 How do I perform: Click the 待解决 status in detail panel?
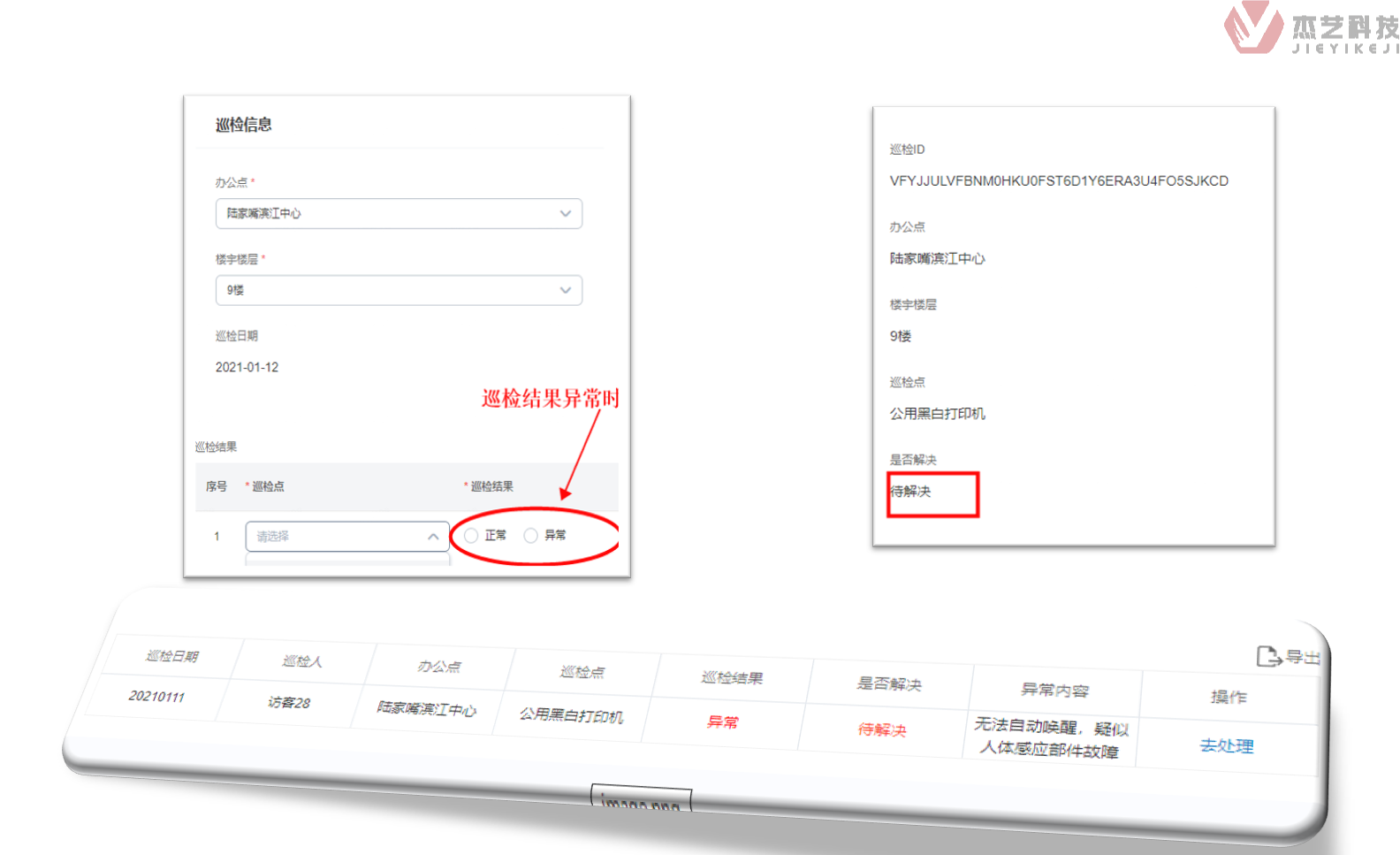coord(910,492)
